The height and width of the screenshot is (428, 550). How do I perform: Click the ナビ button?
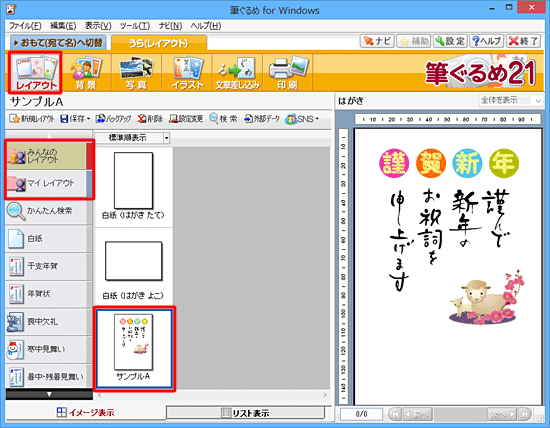(x=377, y=41)
